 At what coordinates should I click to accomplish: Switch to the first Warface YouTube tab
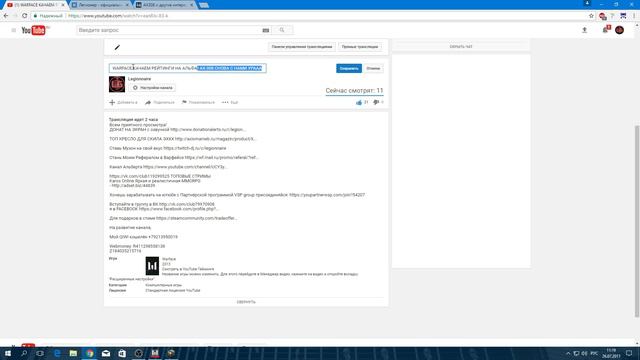pyautogui.click(x=35, y=5)
